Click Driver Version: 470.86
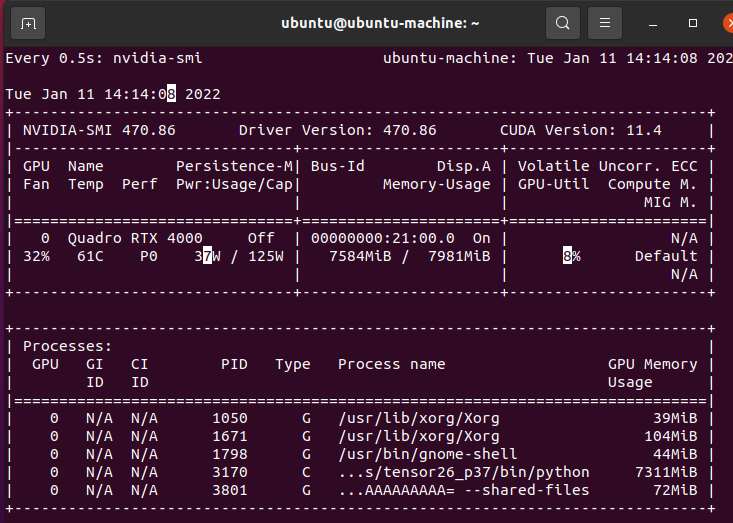Viewport: 733px width, 523px height. (338, 130)
